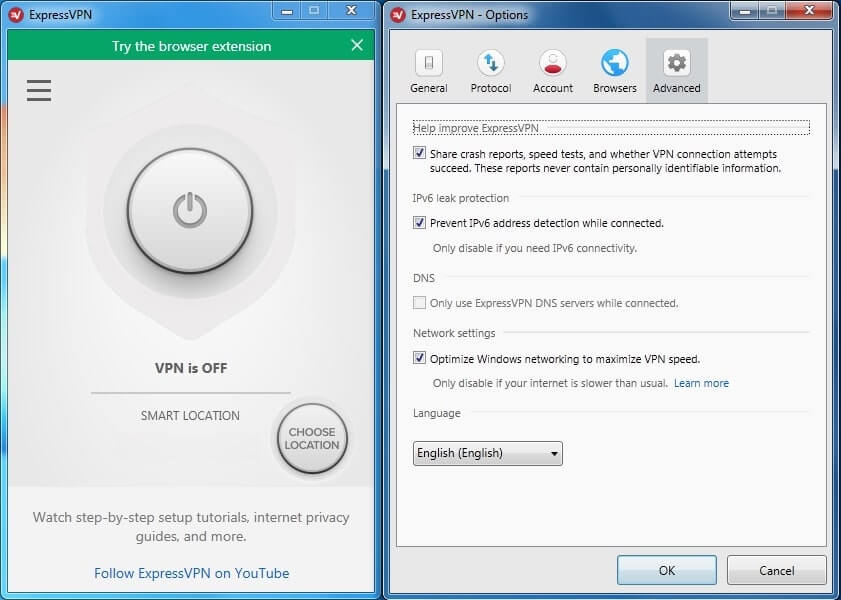Click Only disable if you need IPv6 note
This screenshot has height=600, width=841.
click(535, 248)
